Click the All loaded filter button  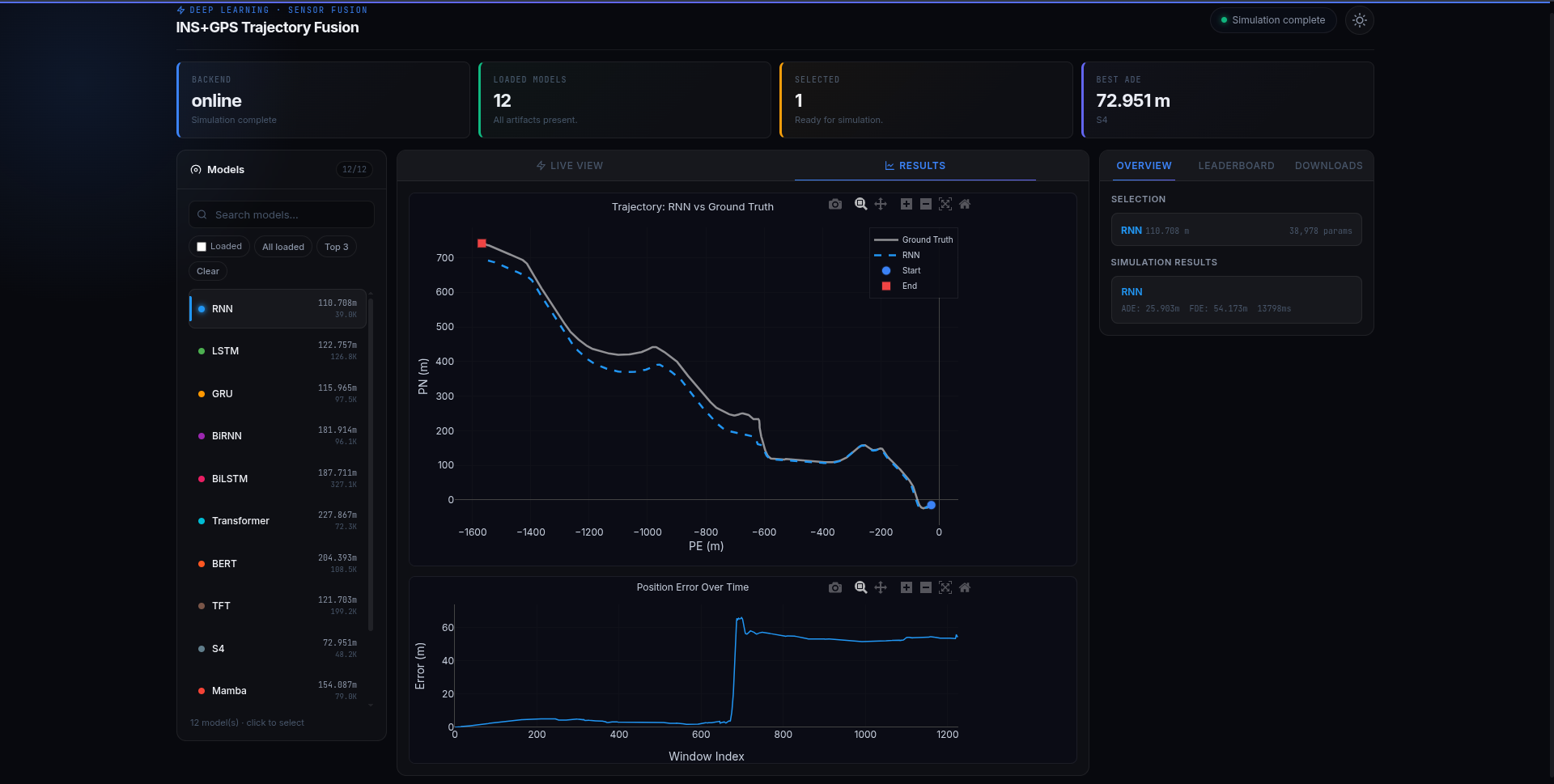(283, 247)
